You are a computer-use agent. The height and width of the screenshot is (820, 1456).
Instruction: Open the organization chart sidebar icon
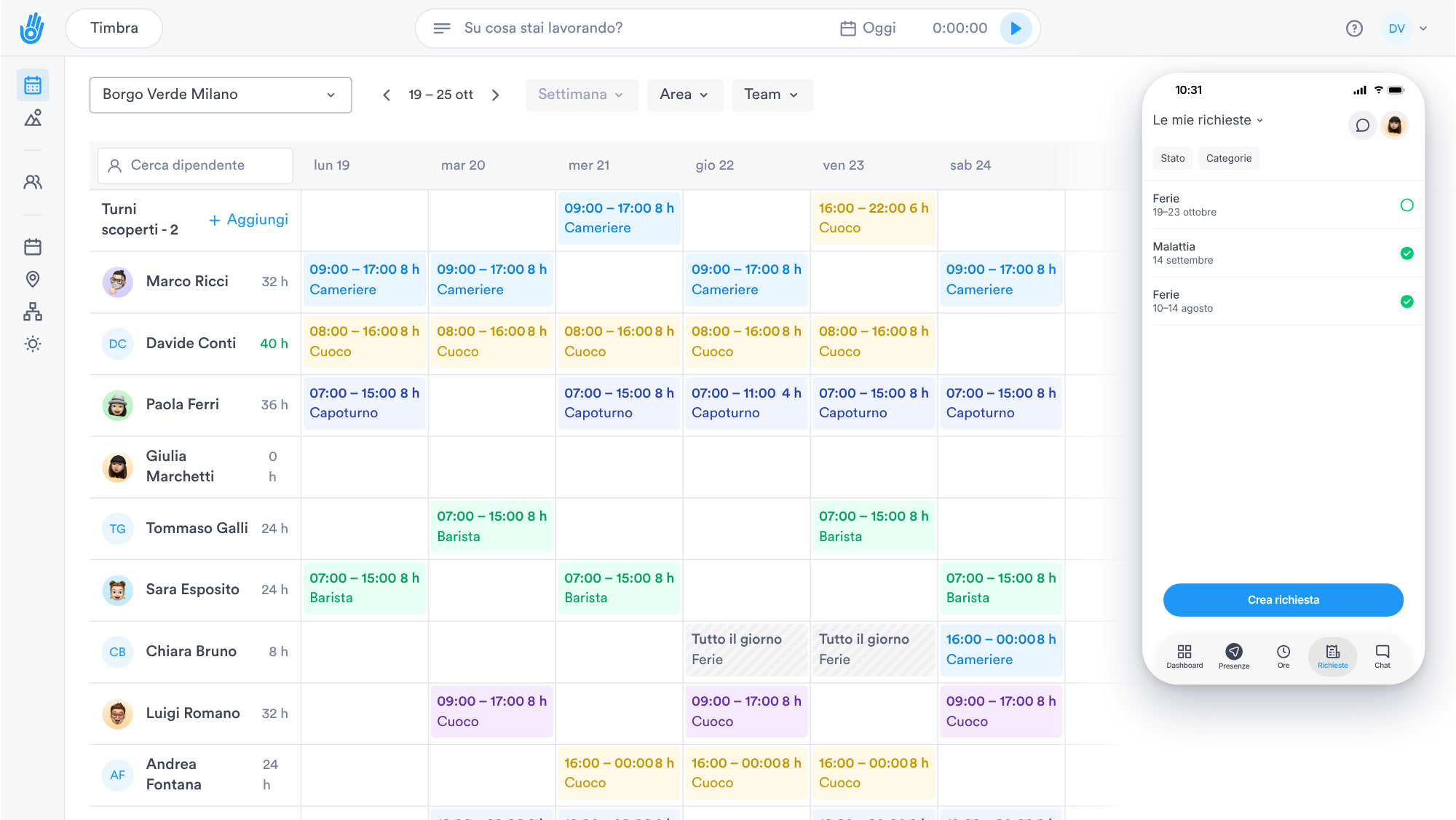[33, 312]
